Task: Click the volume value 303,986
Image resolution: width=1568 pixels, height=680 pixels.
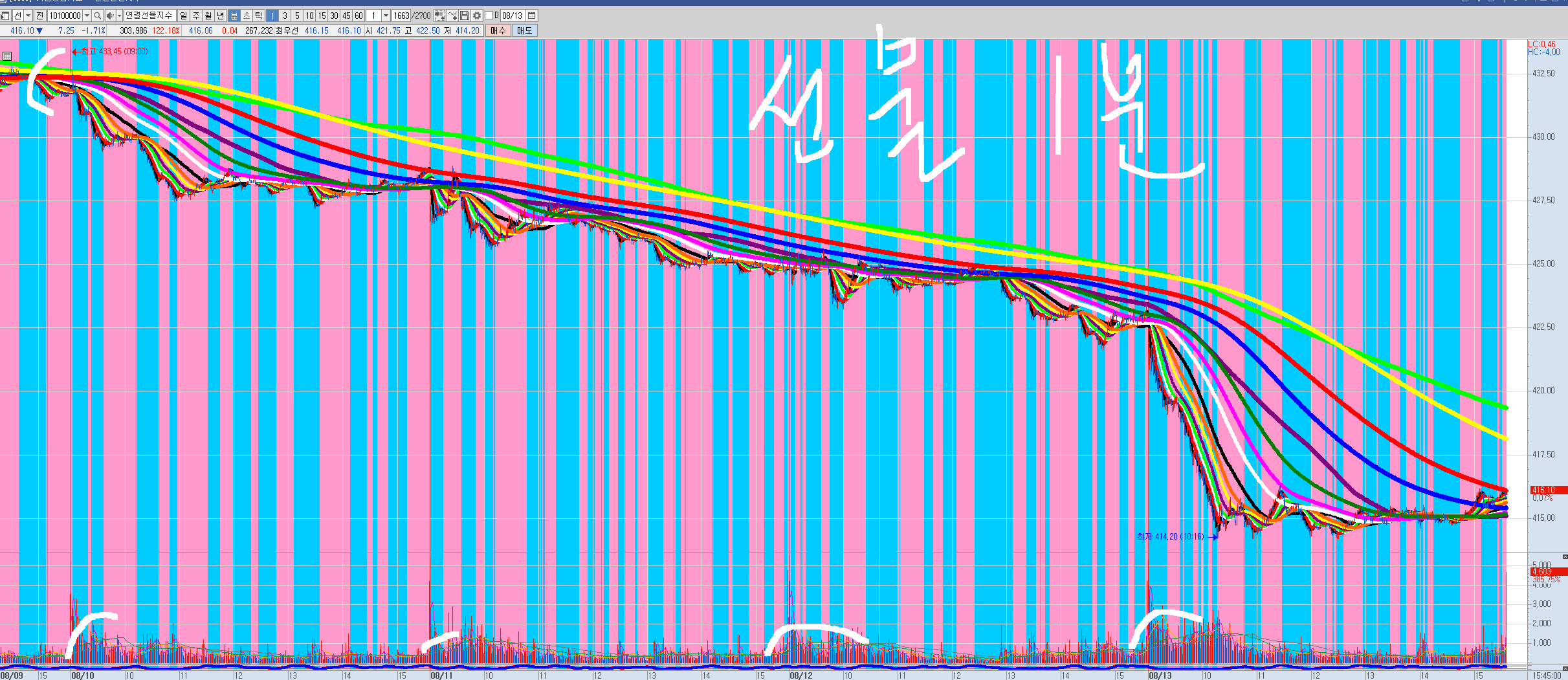Action: [x=133, y=30]
